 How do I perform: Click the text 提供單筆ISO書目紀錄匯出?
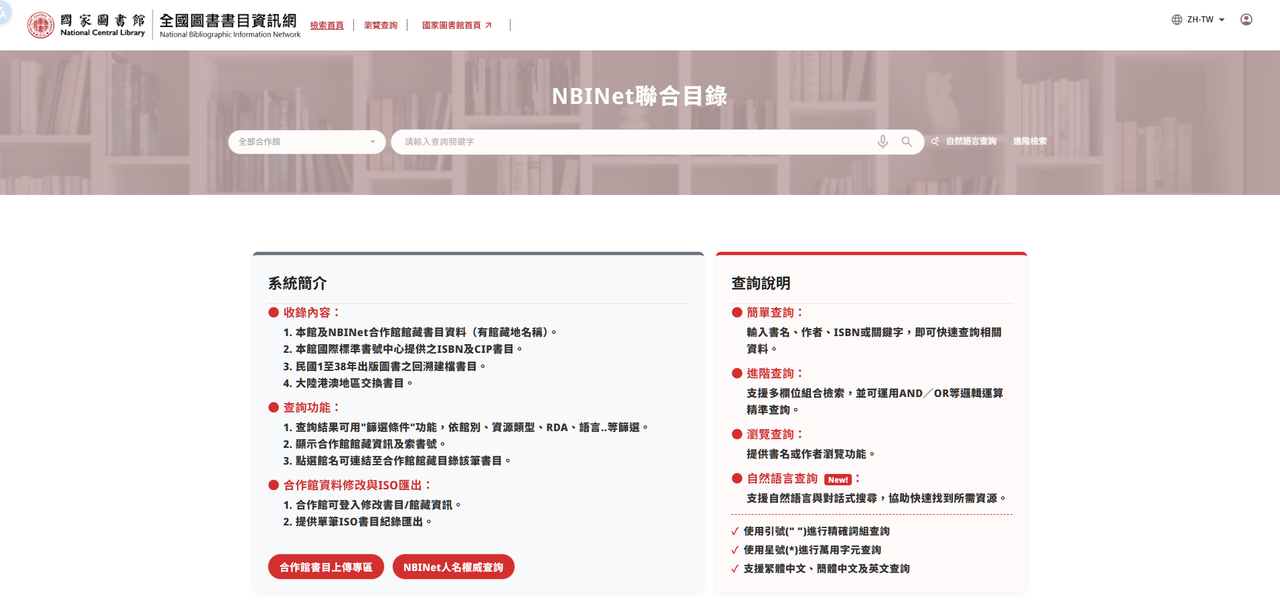click(x=365, y=522)
